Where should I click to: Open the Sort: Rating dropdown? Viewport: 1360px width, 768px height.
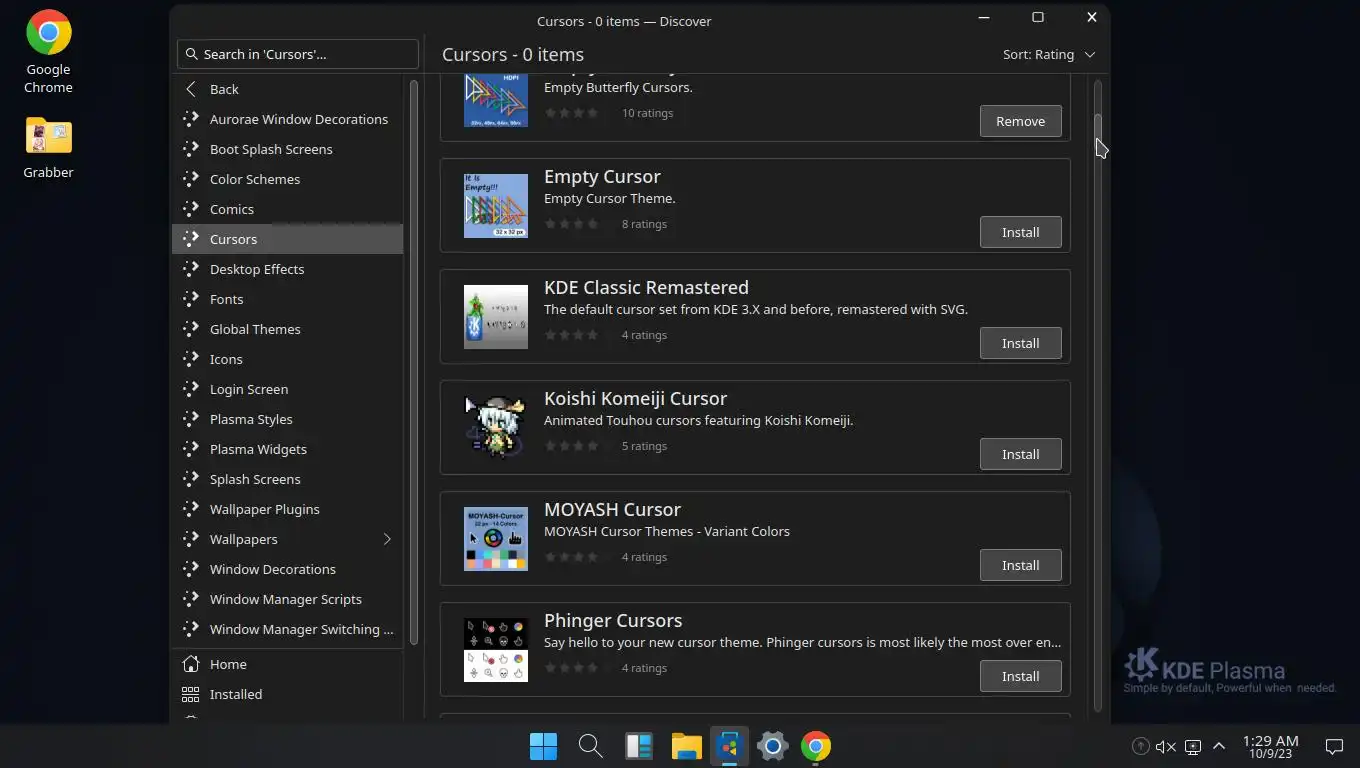coord(1049,54)
